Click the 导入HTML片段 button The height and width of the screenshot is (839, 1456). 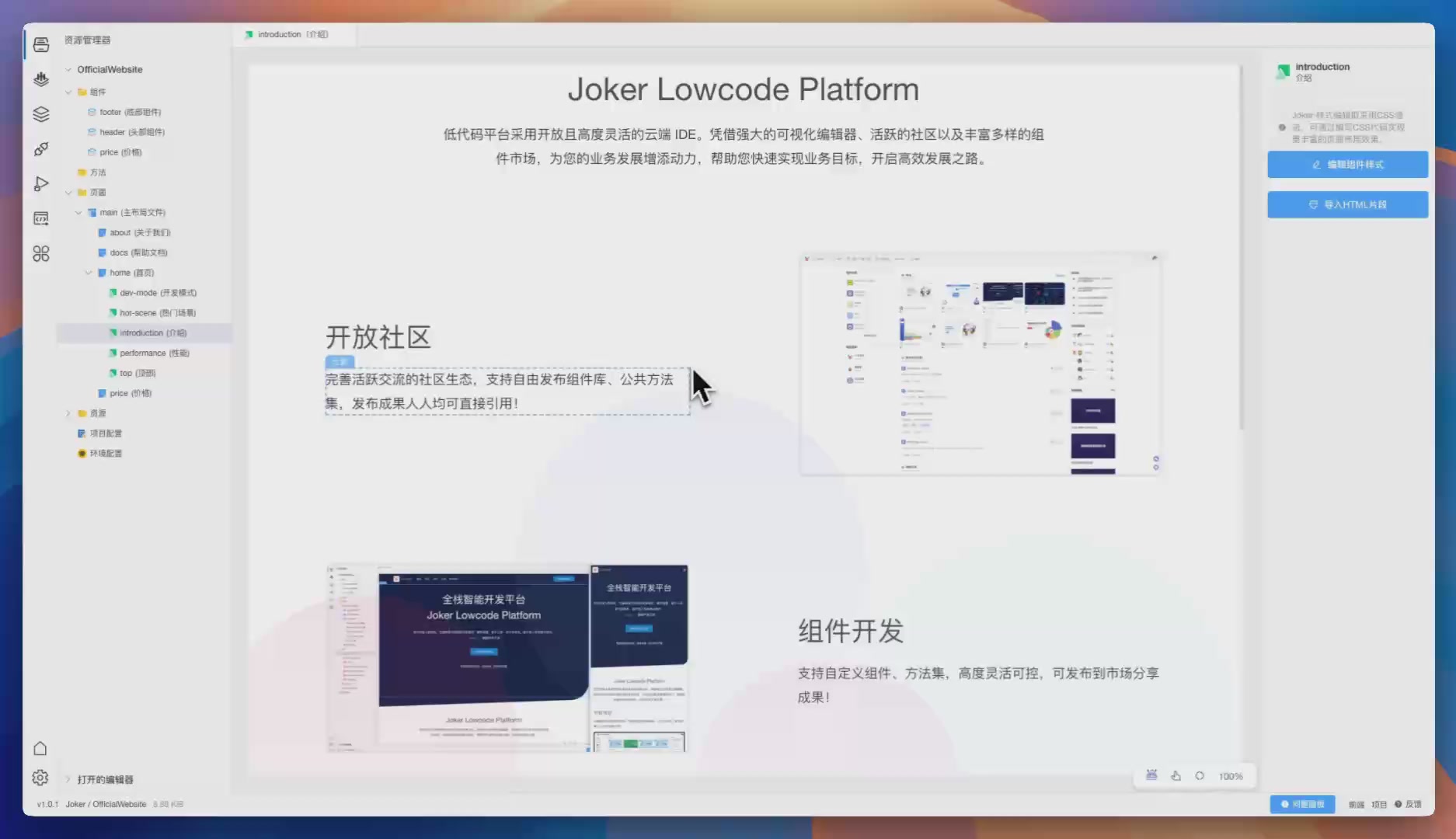(1347, 205)
